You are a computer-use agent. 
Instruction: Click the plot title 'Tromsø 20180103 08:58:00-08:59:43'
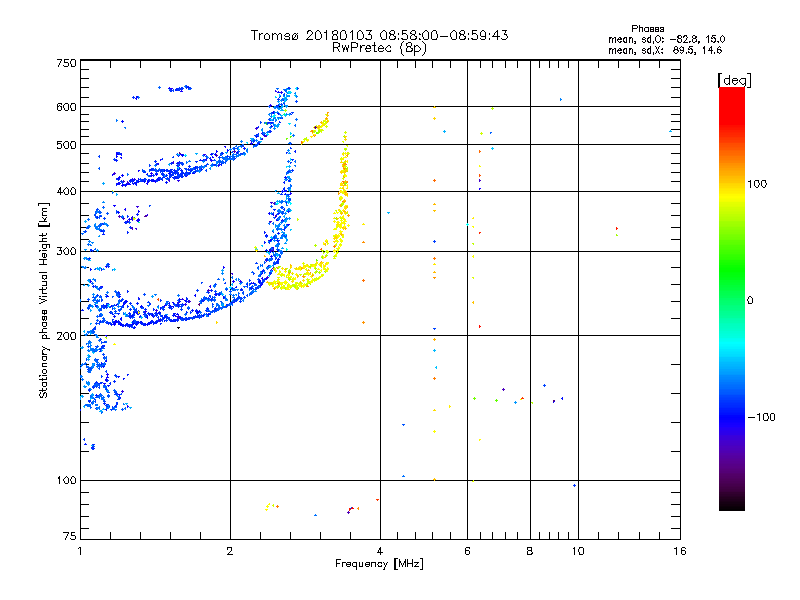tap(379, 35)
